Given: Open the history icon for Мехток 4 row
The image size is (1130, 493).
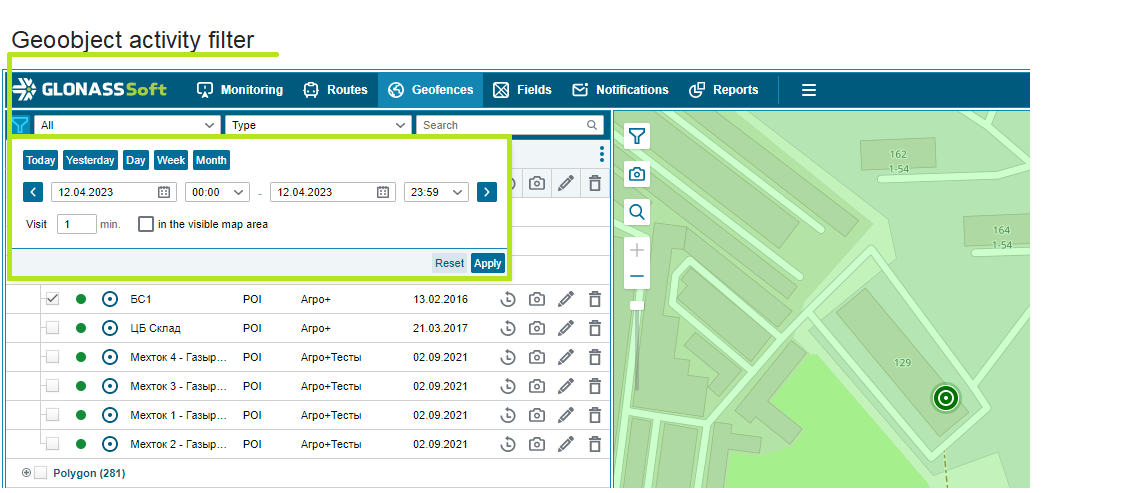Looking at the screenshot, I should coord(508,357).
